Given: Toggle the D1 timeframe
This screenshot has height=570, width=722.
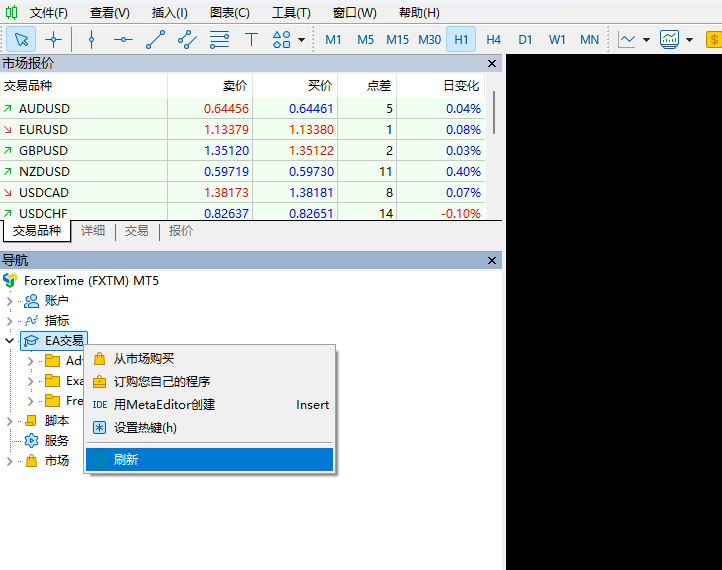Looking at the screenshot, I should pos(525,39).
